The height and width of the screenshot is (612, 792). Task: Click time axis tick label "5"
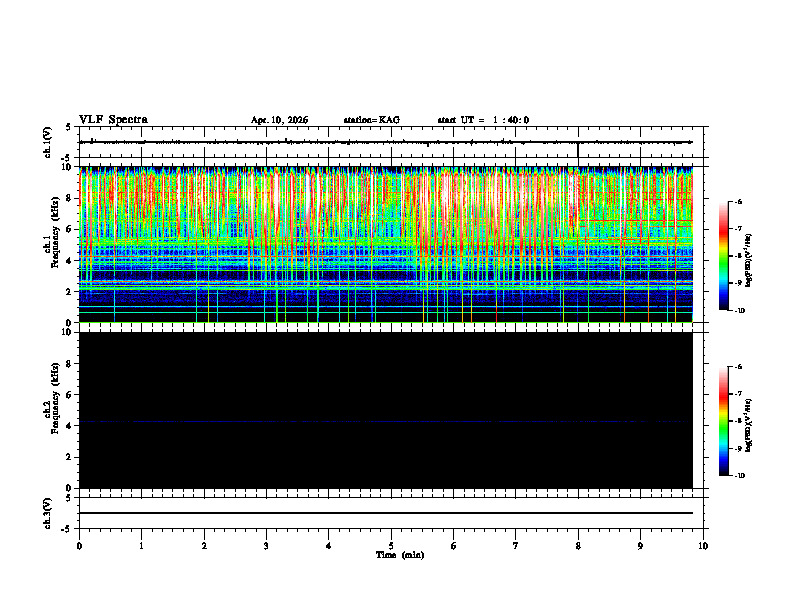[x=391, y=546]
